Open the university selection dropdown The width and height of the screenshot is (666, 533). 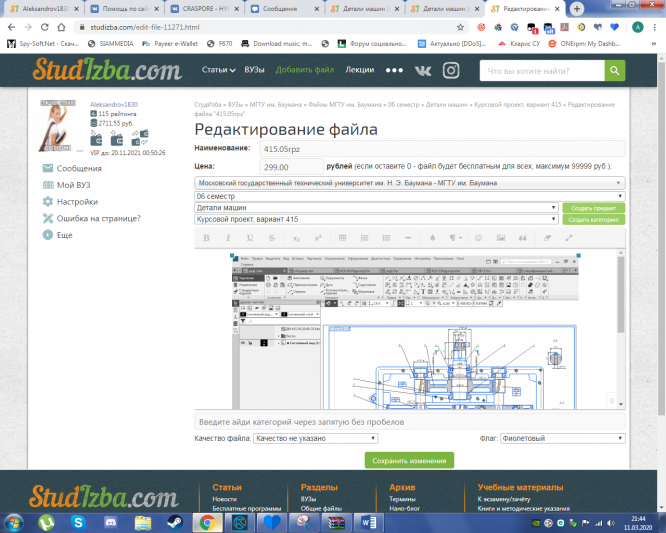tap(409, 183)
